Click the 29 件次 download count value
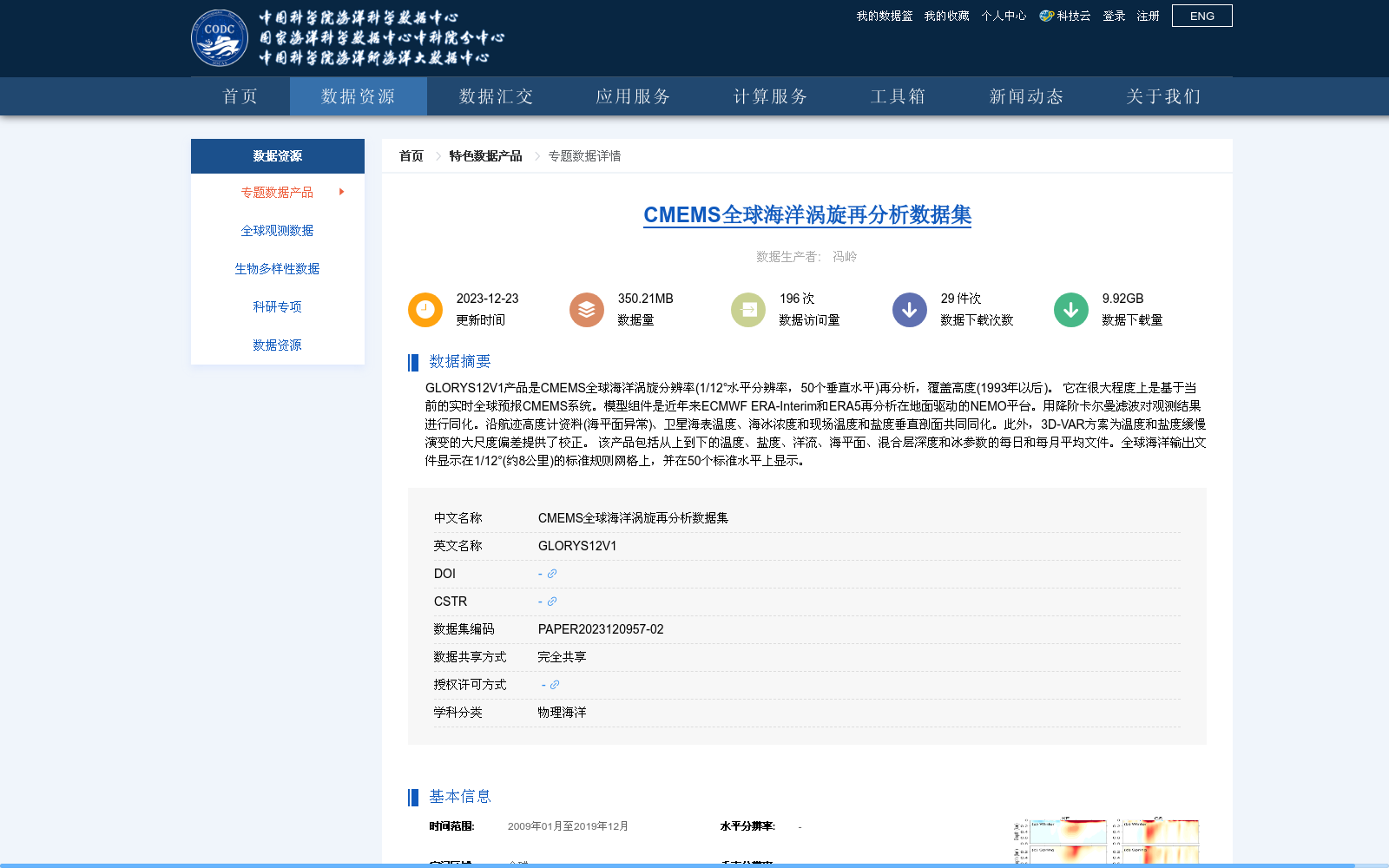Screen dimensions: 1389x868 [x=961, y=299]
